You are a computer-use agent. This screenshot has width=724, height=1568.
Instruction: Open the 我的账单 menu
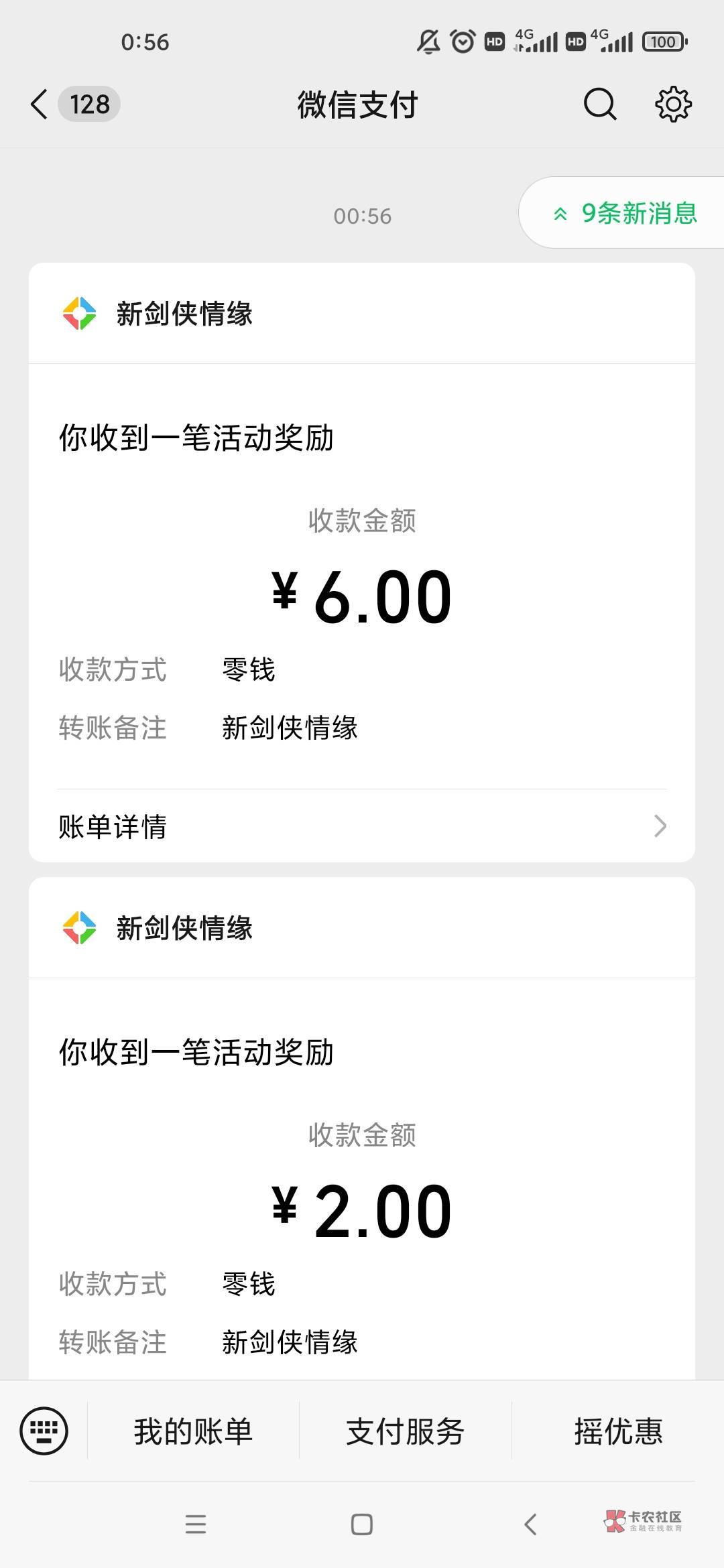pos(193,1431)
